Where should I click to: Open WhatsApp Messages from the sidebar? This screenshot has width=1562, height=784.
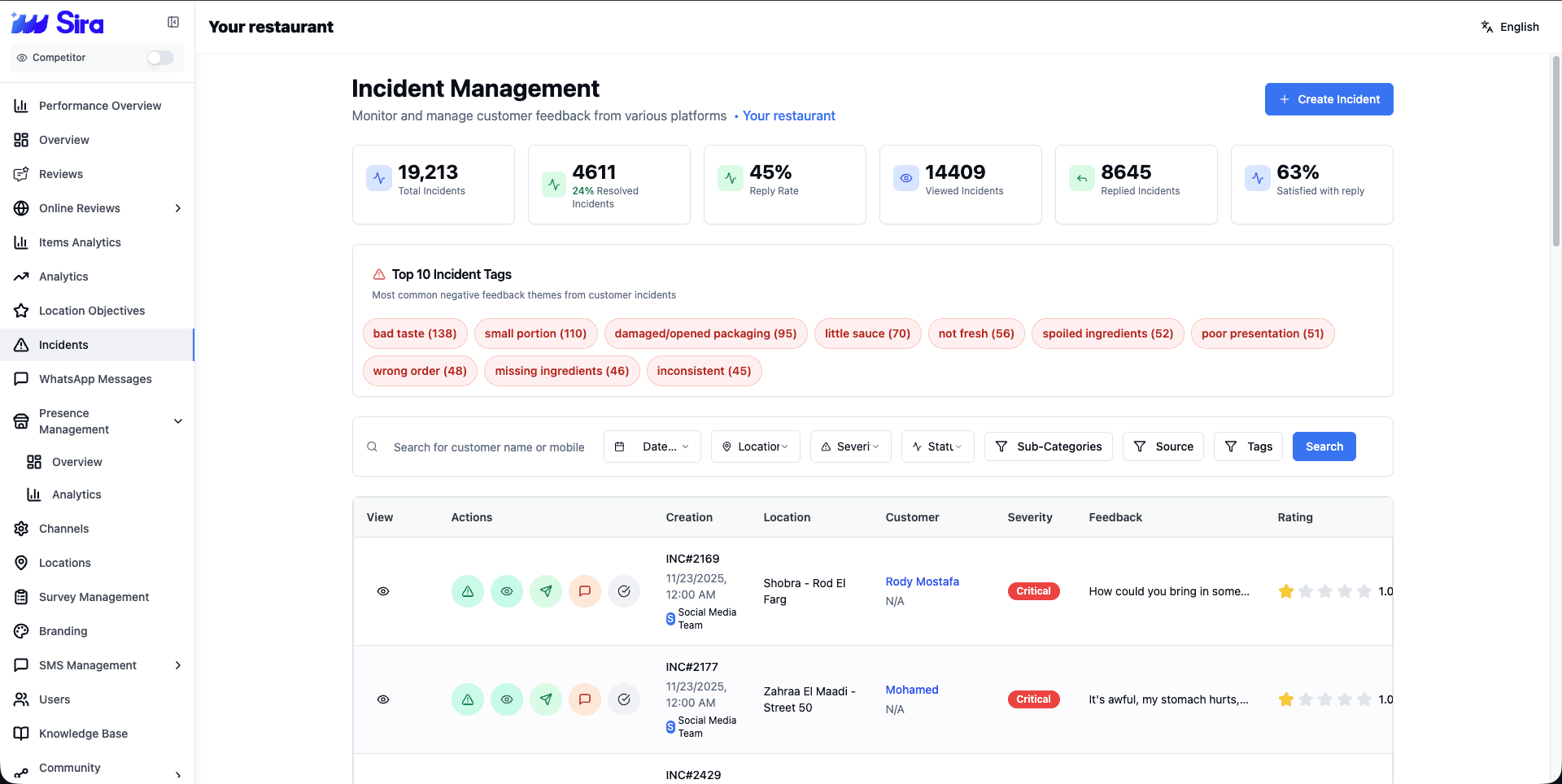tap(94, 379)
